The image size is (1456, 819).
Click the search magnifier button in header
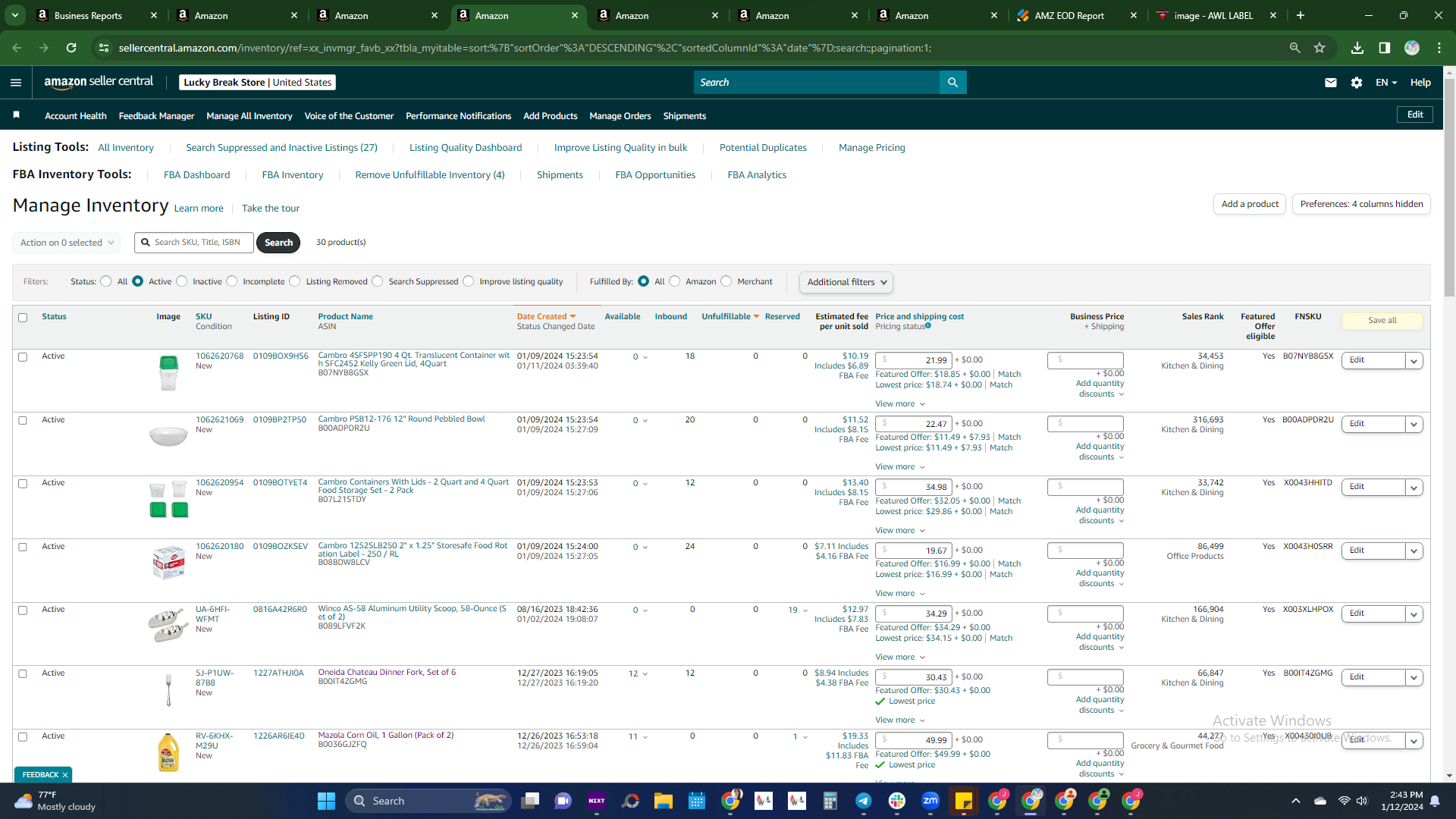[x=952, y=83]
